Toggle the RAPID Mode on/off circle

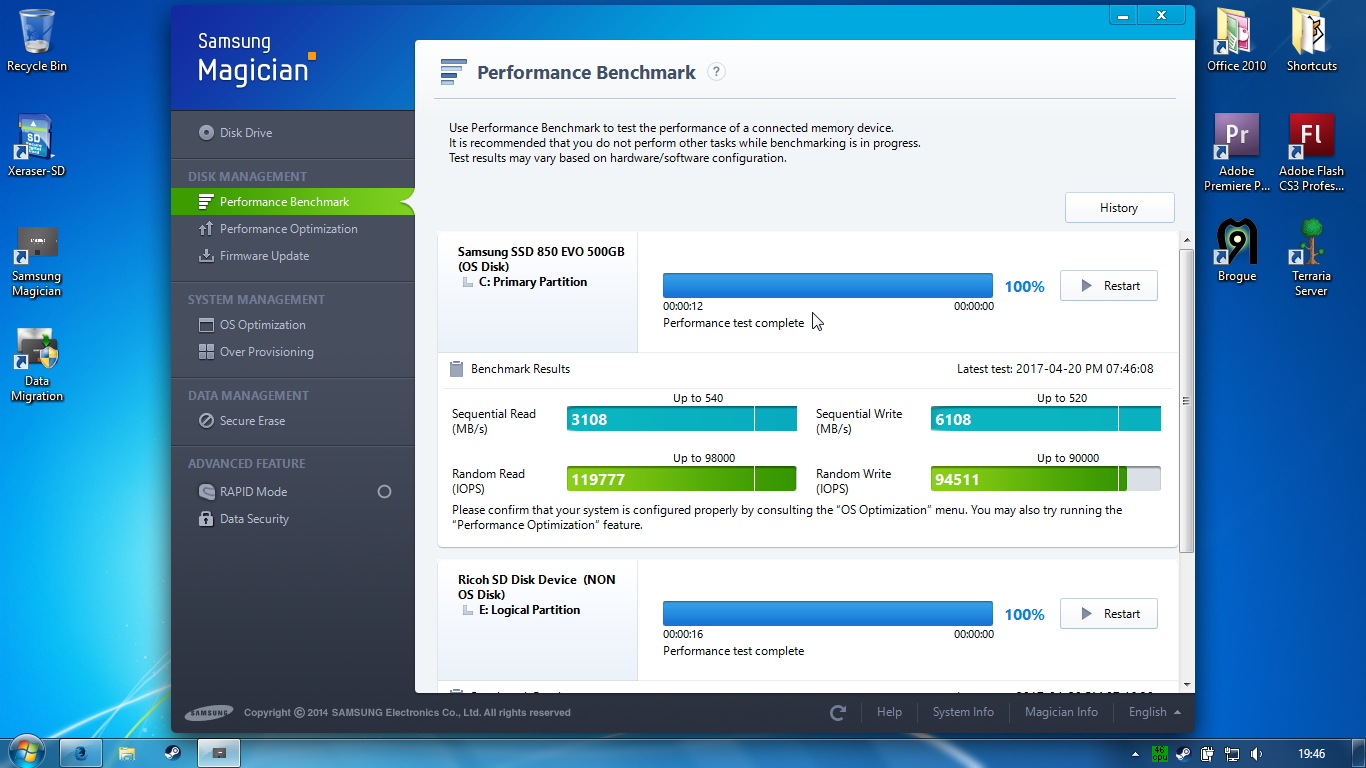[x=384, y=492]
